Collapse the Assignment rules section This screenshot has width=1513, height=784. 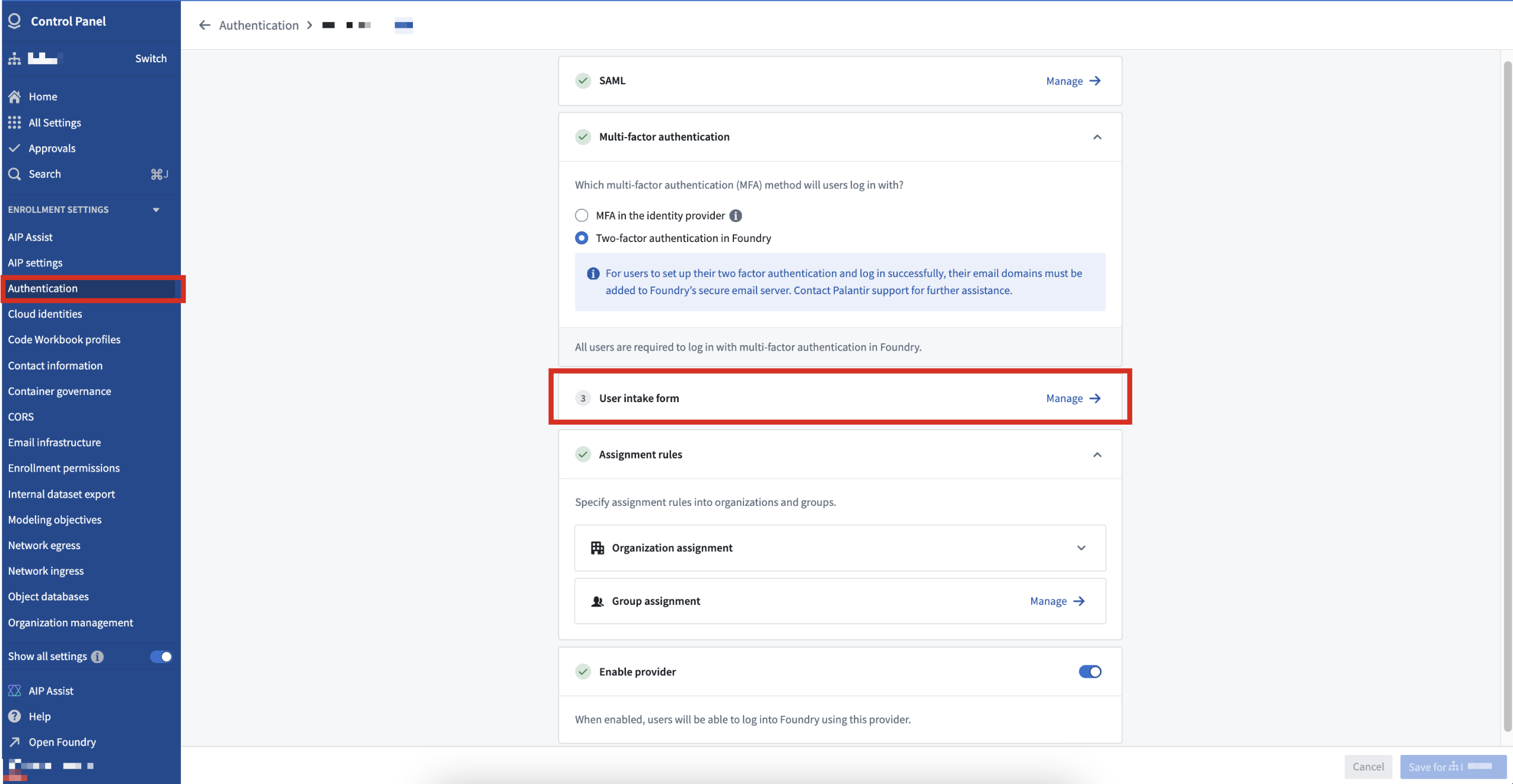click(1096, 454)
